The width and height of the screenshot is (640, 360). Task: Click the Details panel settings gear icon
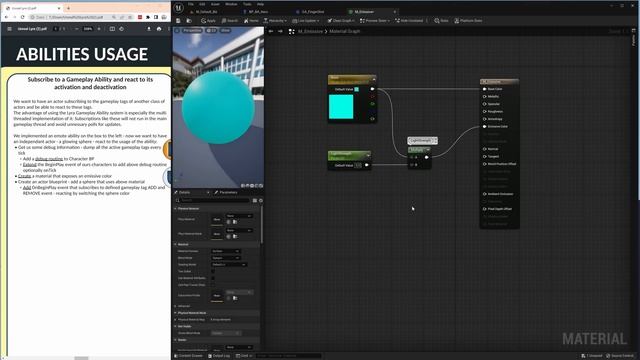tap(261, 200)
